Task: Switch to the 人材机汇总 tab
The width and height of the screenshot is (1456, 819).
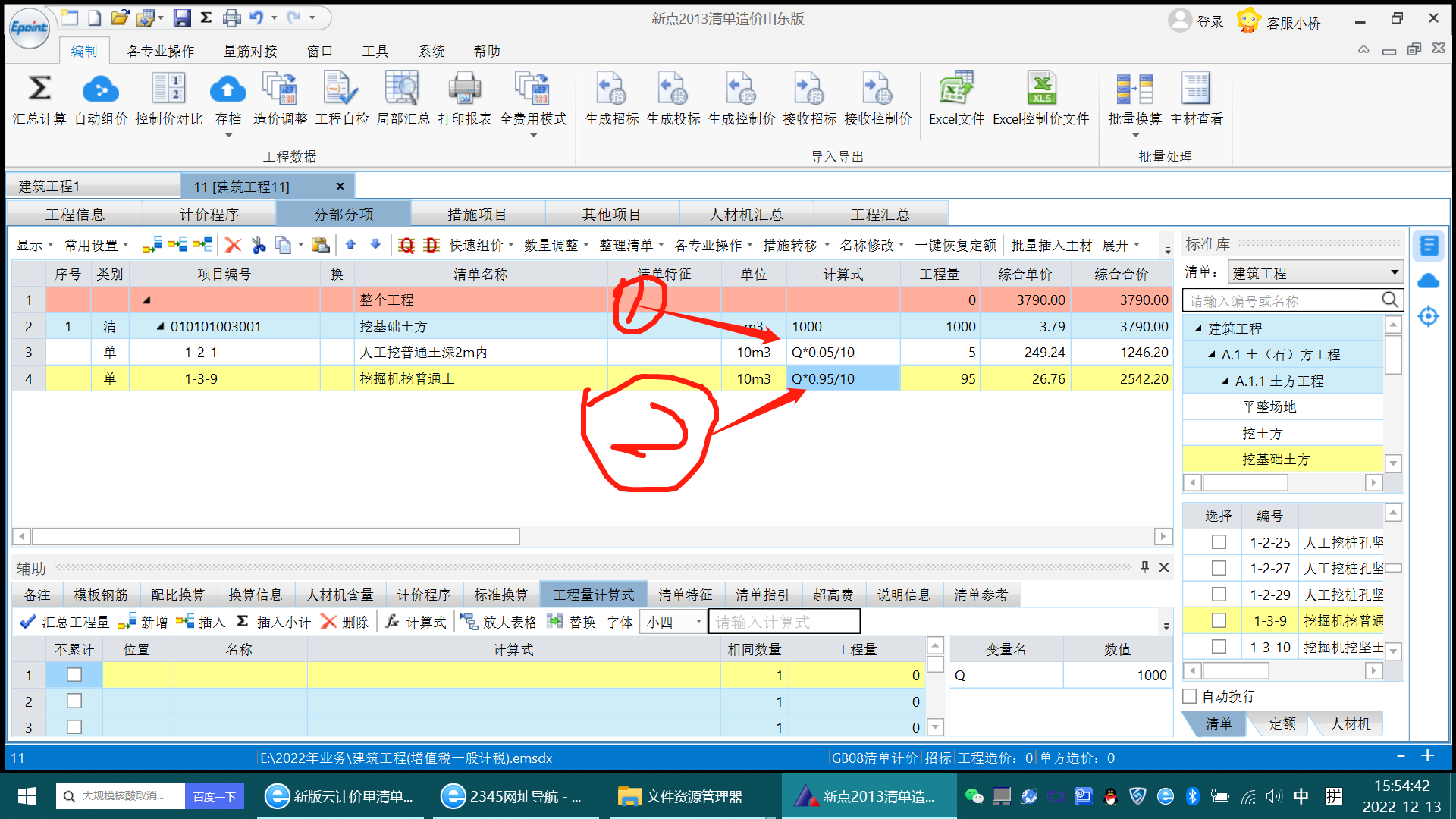Action: point(745,215)
